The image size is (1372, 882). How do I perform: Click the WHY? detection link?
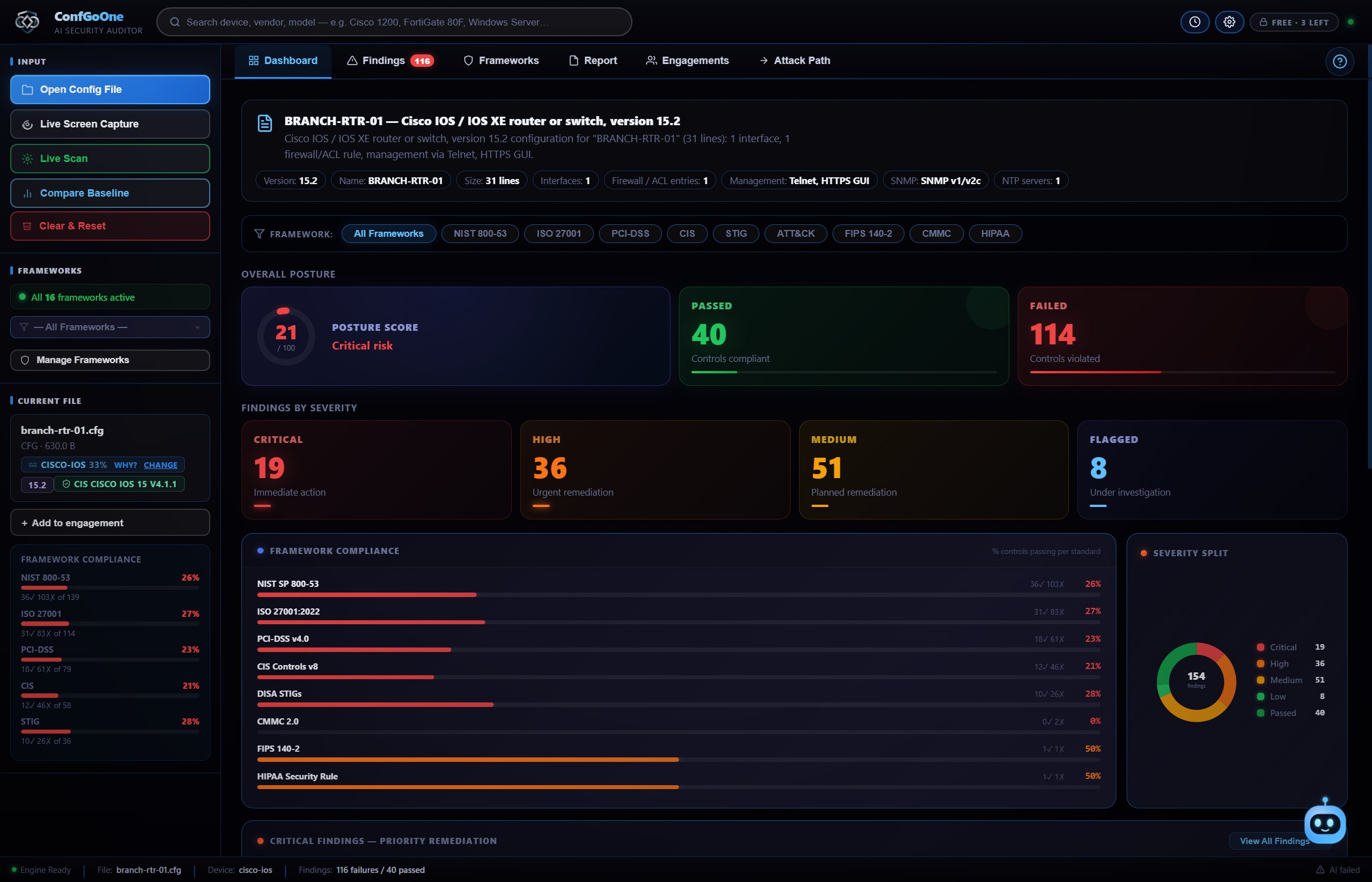(125, 465)
